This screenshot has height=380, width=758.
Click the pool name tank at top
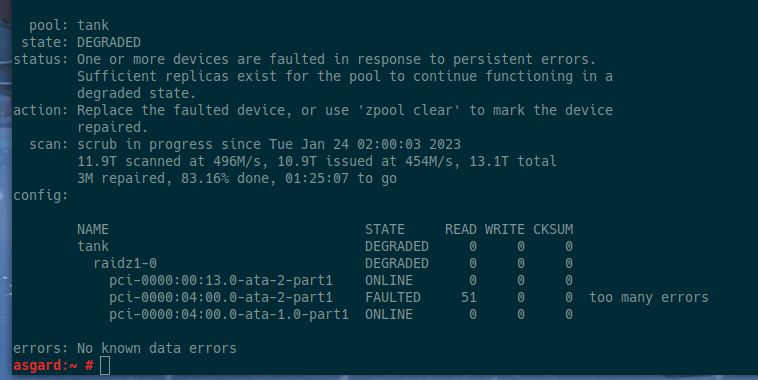pos(93,25)
